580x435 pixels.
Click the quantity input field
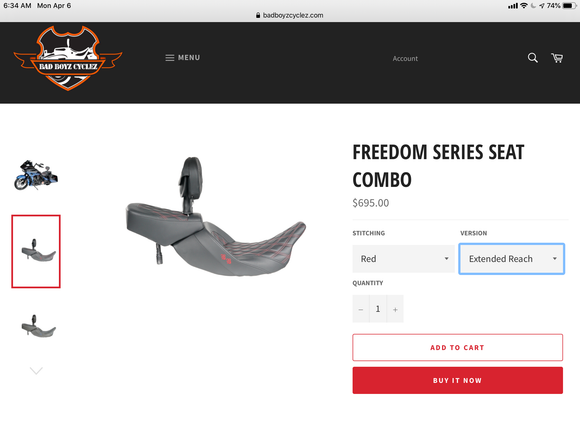pos(378,309)
